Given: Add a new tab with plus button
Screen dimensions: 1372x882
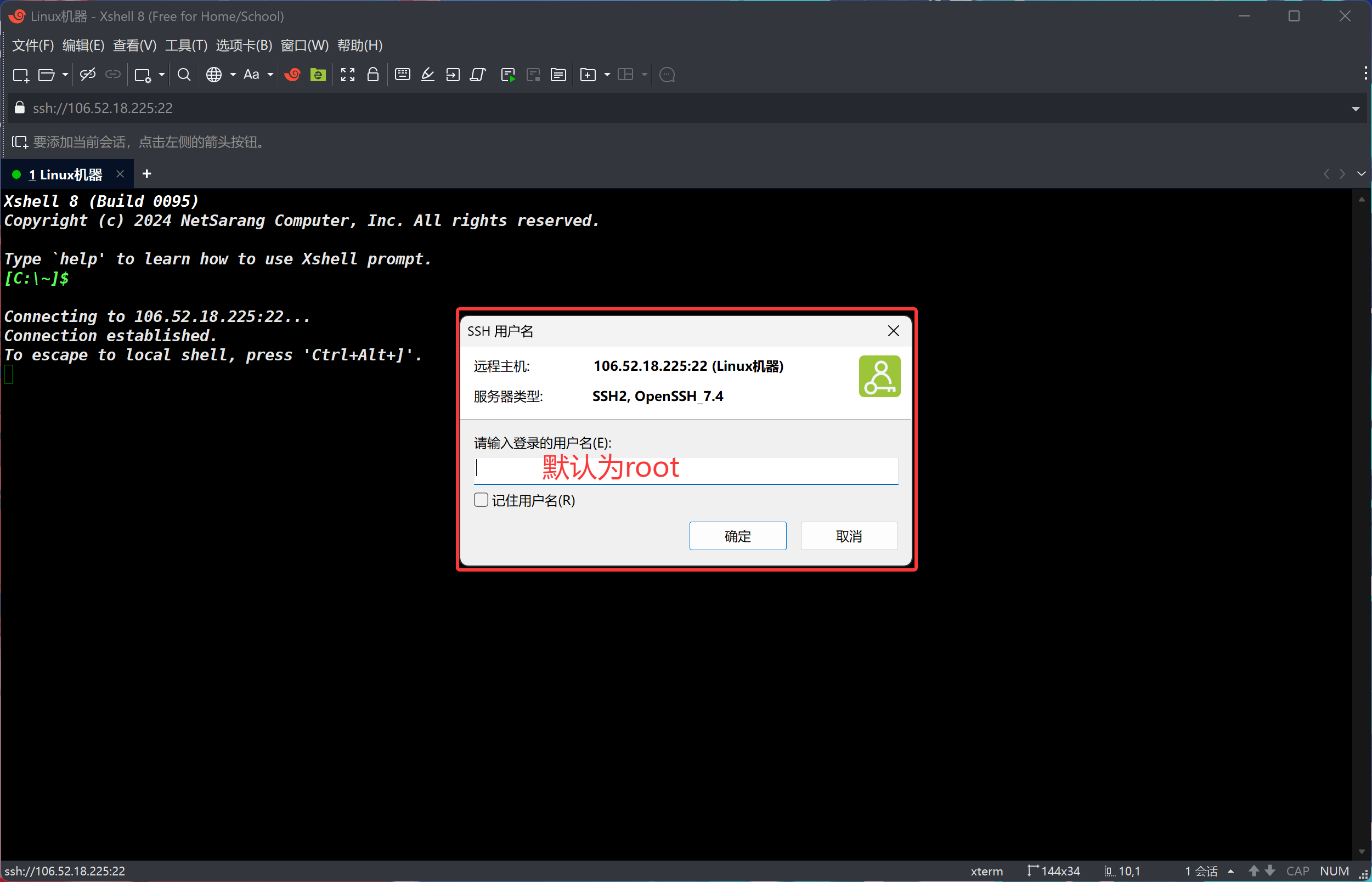Looking at the screenshot, I should tap(146, 174).
